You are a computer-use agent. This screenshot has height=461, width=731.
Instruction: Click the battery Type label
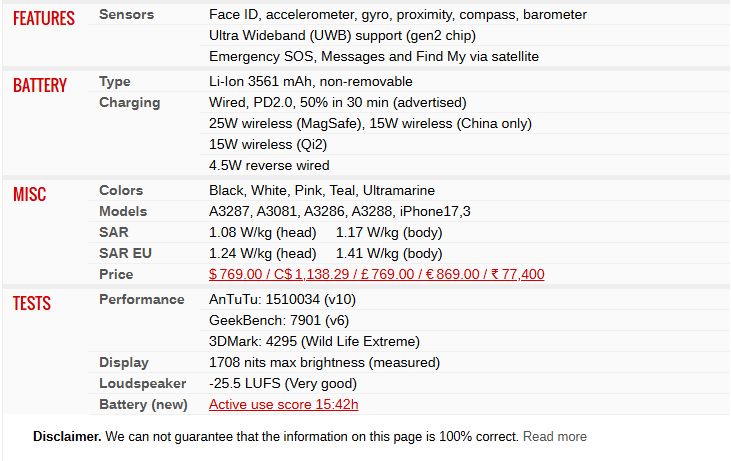coord(115,81)
